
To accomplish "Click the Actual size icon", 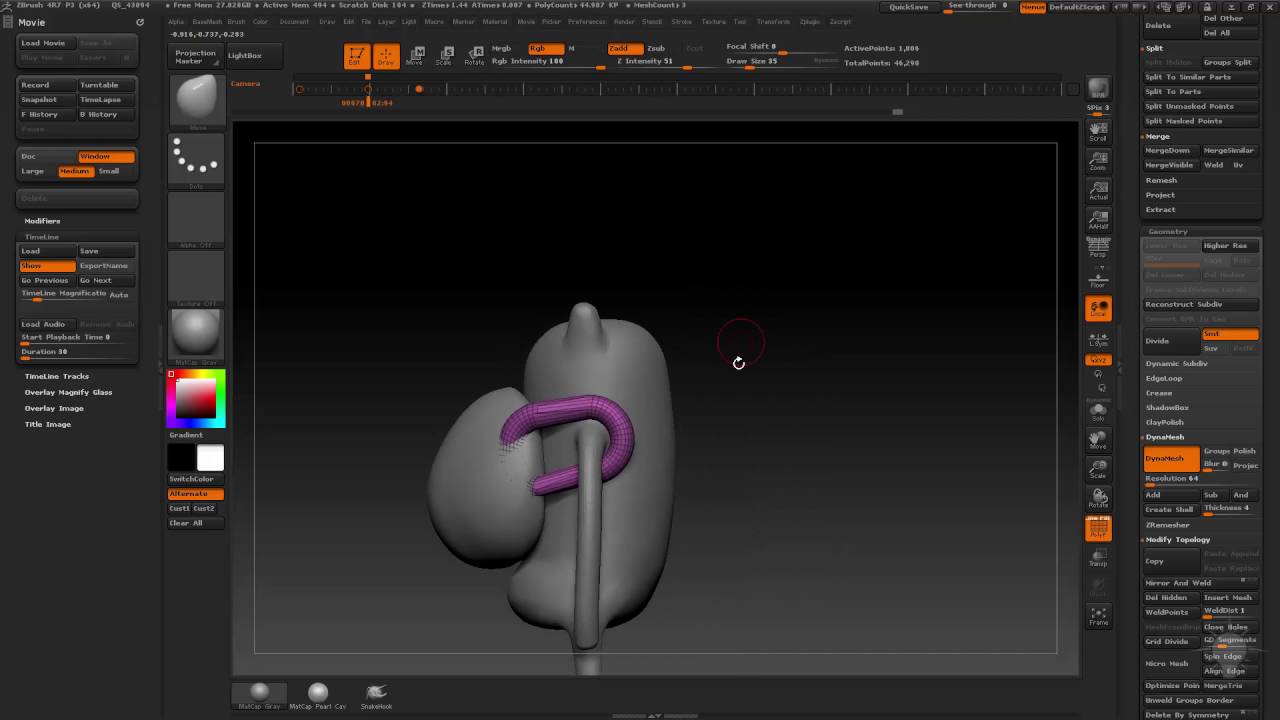I will pyautogui.click(x=1098, y=190).
